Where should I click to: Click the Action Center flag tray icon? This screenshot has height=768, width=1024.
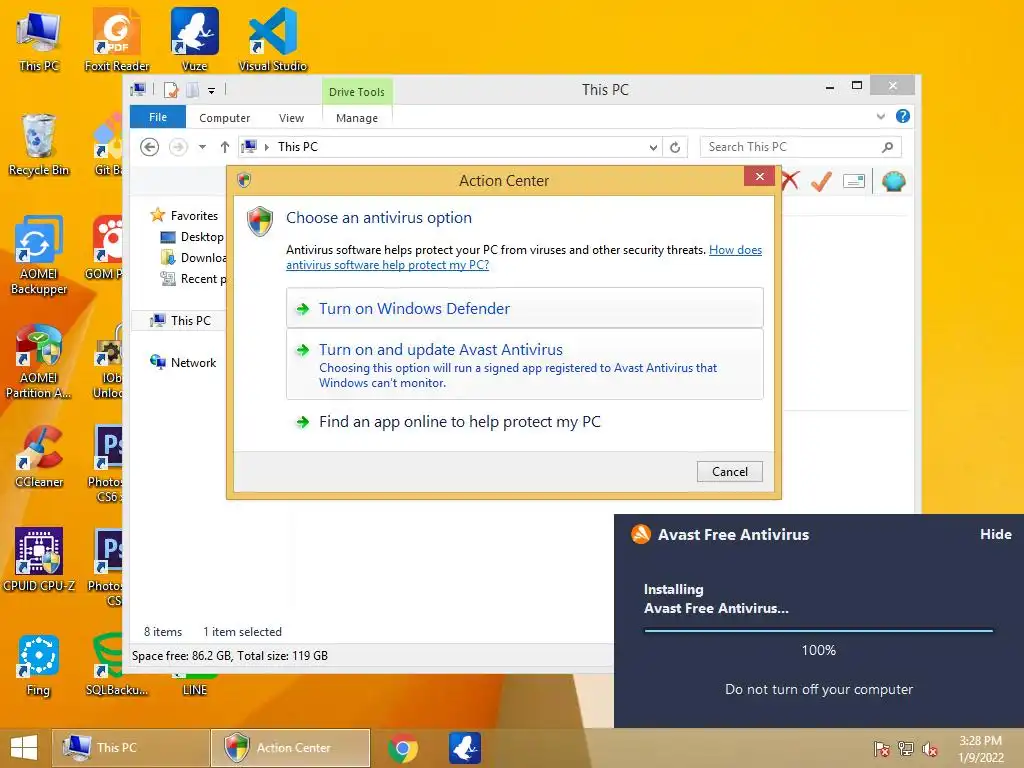(882, 748)
